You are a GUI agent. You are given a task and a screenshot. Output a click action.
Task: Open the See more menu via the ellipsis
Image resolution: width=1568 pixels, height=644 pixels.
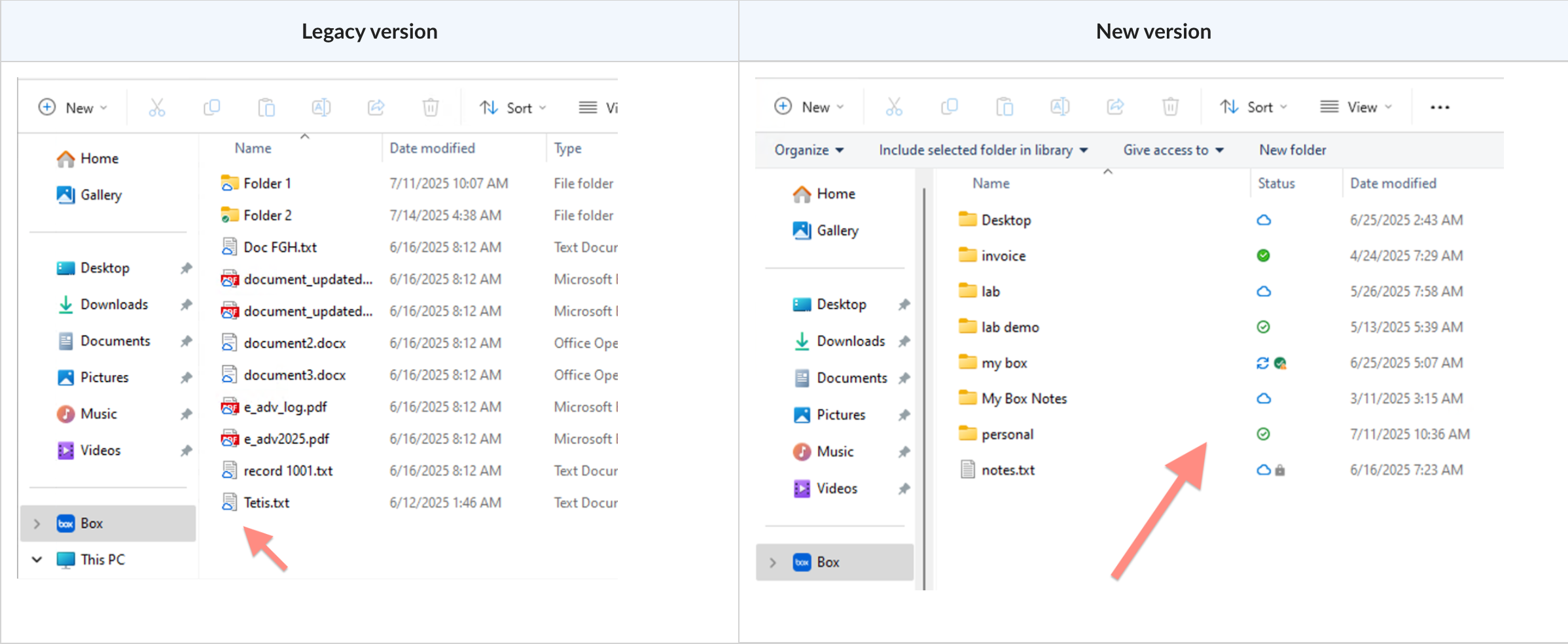(1440, 107)
